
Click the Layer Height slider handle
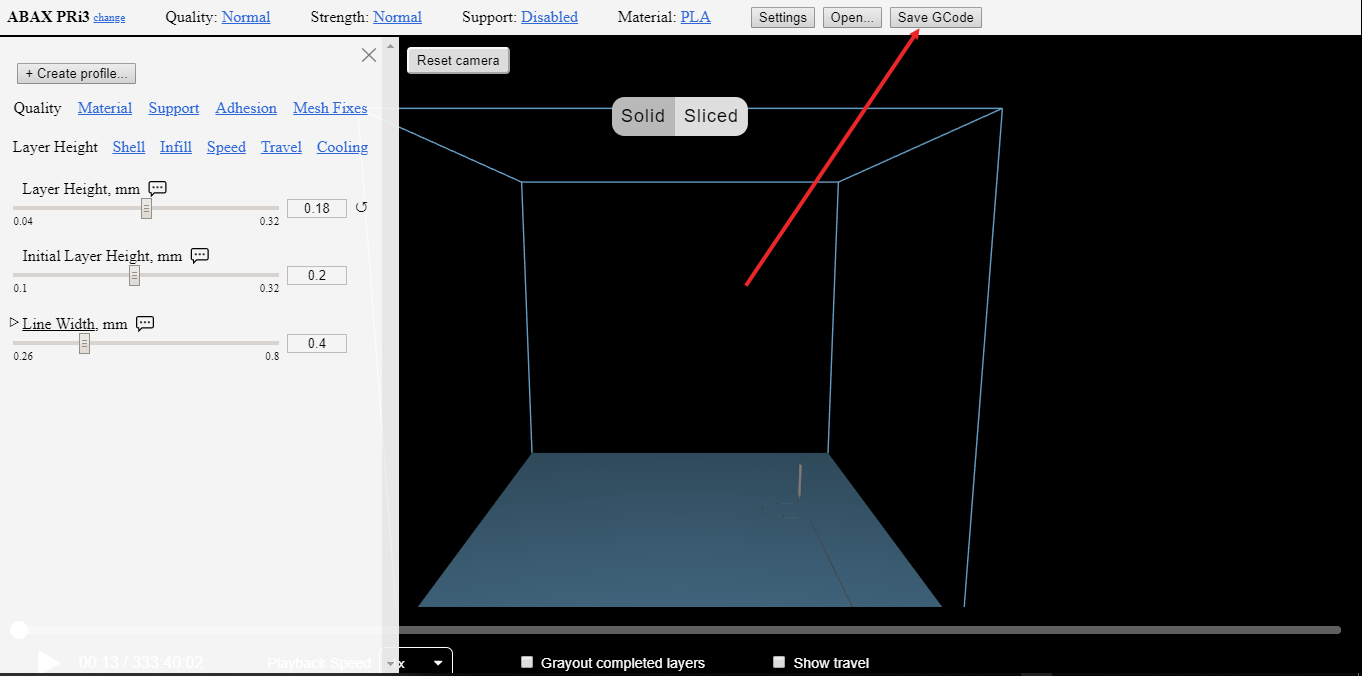click(146, 208)
